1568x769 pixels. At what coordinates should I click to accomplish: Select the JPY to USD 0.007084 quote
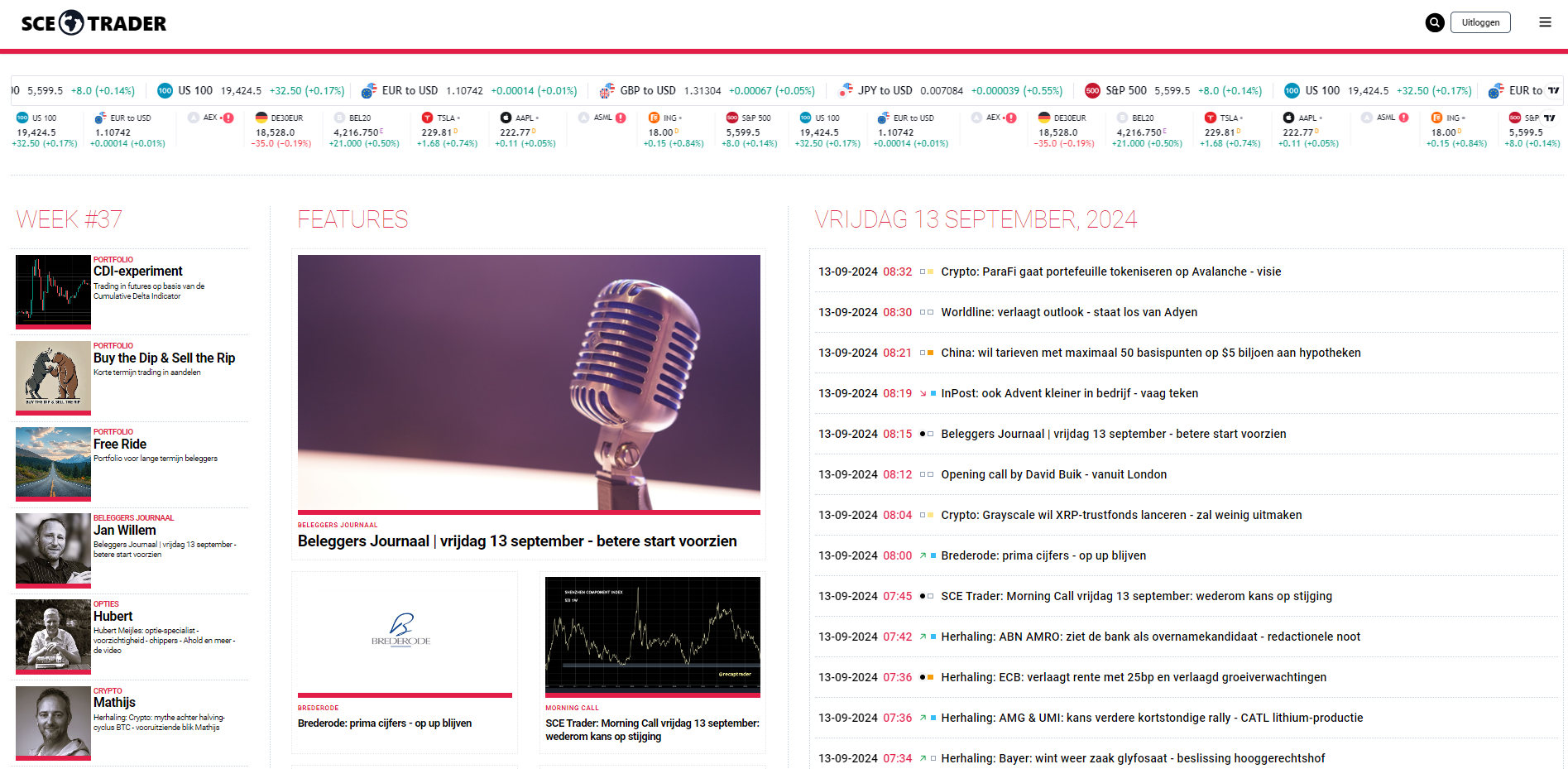coord(950,90)
